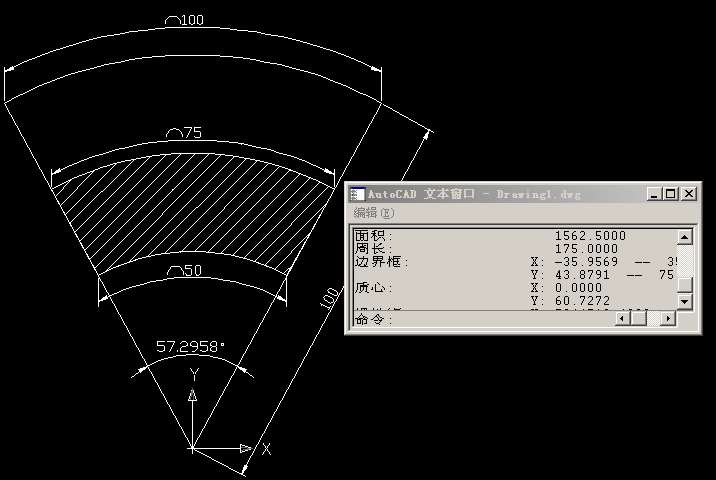Image resolution: width=716 pixels, height=480 pixels.
Task: Select bounding box Y value 43.8791
Action: click(x=582, y=275)
